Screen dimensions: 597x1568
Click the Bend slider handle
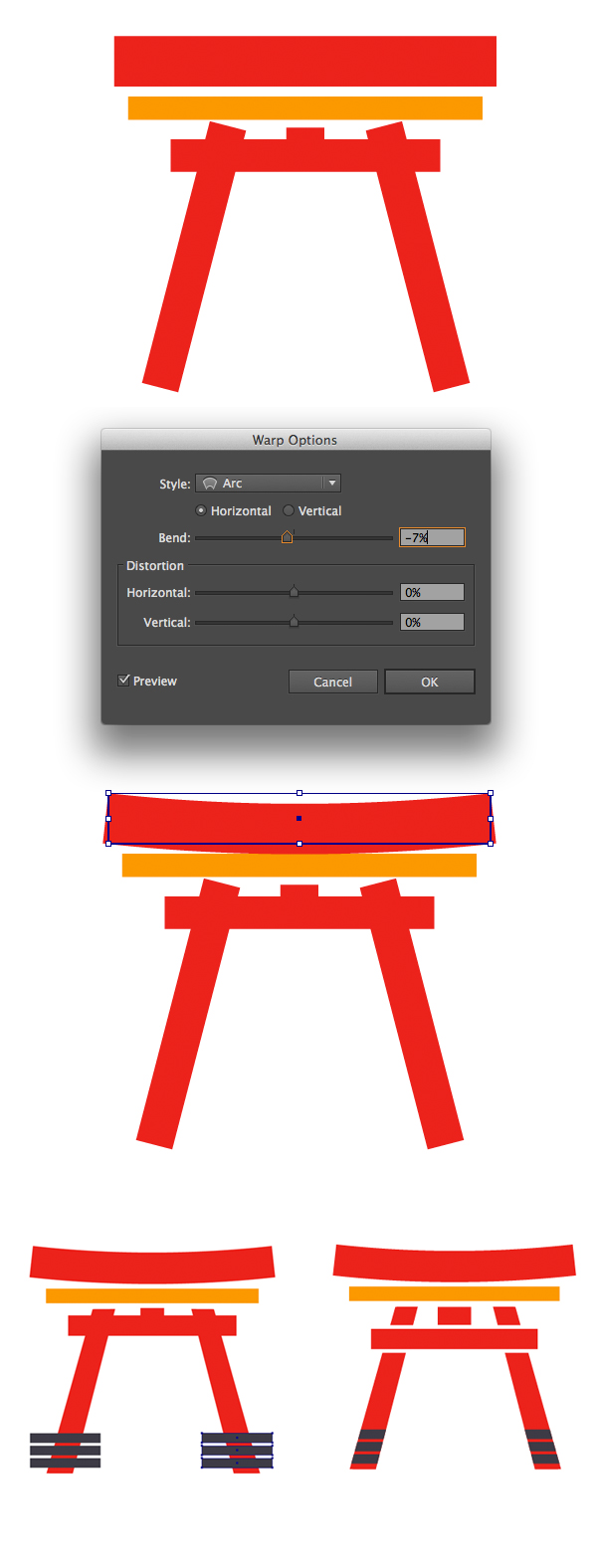coord(287,537)
